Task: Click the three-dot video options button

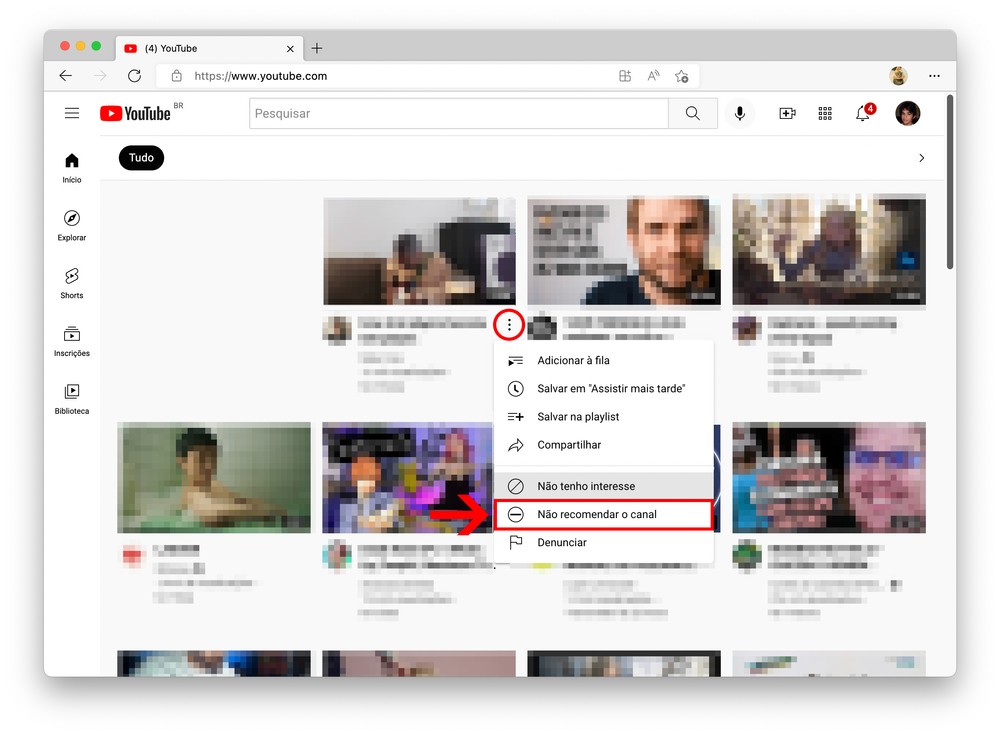Action: coord(510,324)
